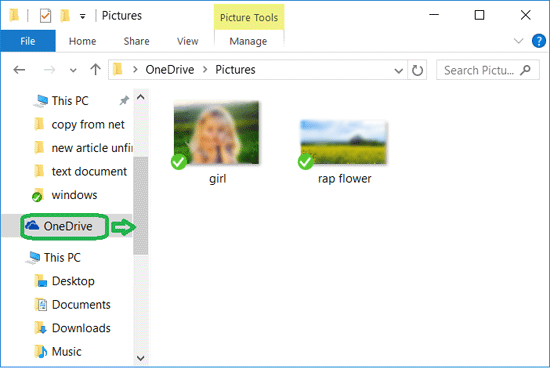Click the folder icon at title bar left

[14, 15]
